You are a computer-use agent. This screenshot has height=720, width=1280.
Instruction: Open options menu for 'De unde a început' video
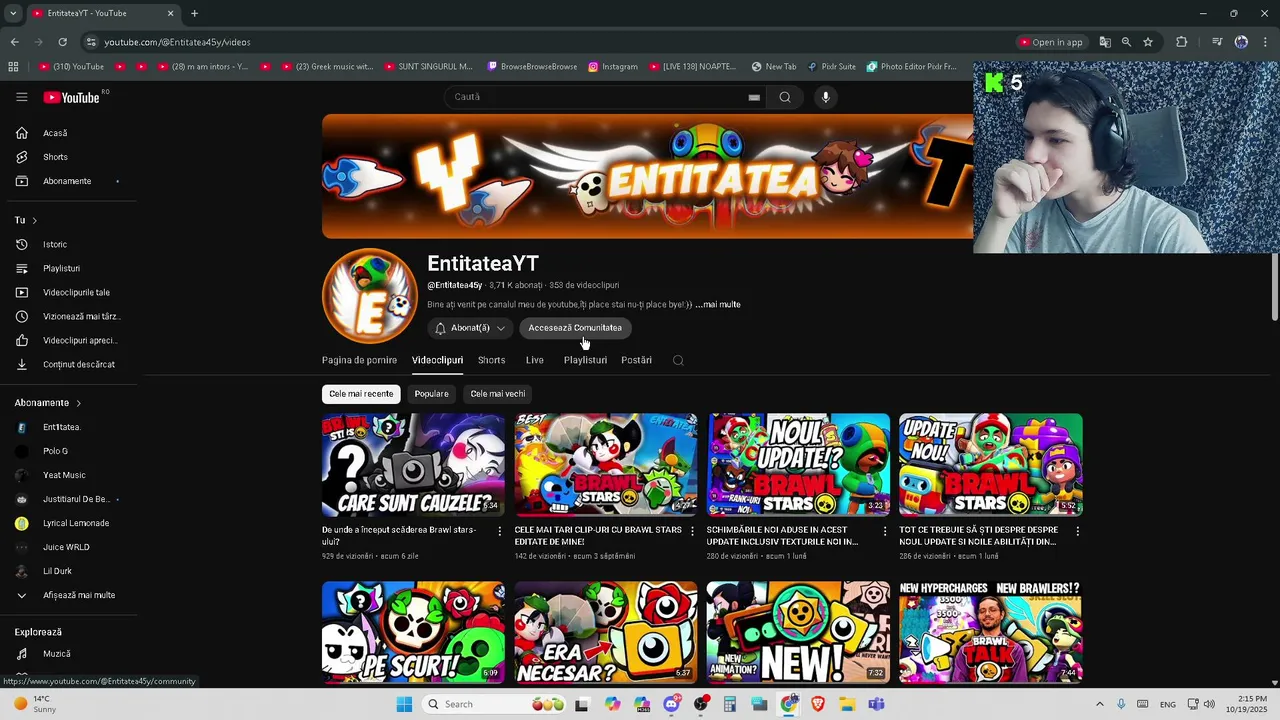(x=500, y=531)
